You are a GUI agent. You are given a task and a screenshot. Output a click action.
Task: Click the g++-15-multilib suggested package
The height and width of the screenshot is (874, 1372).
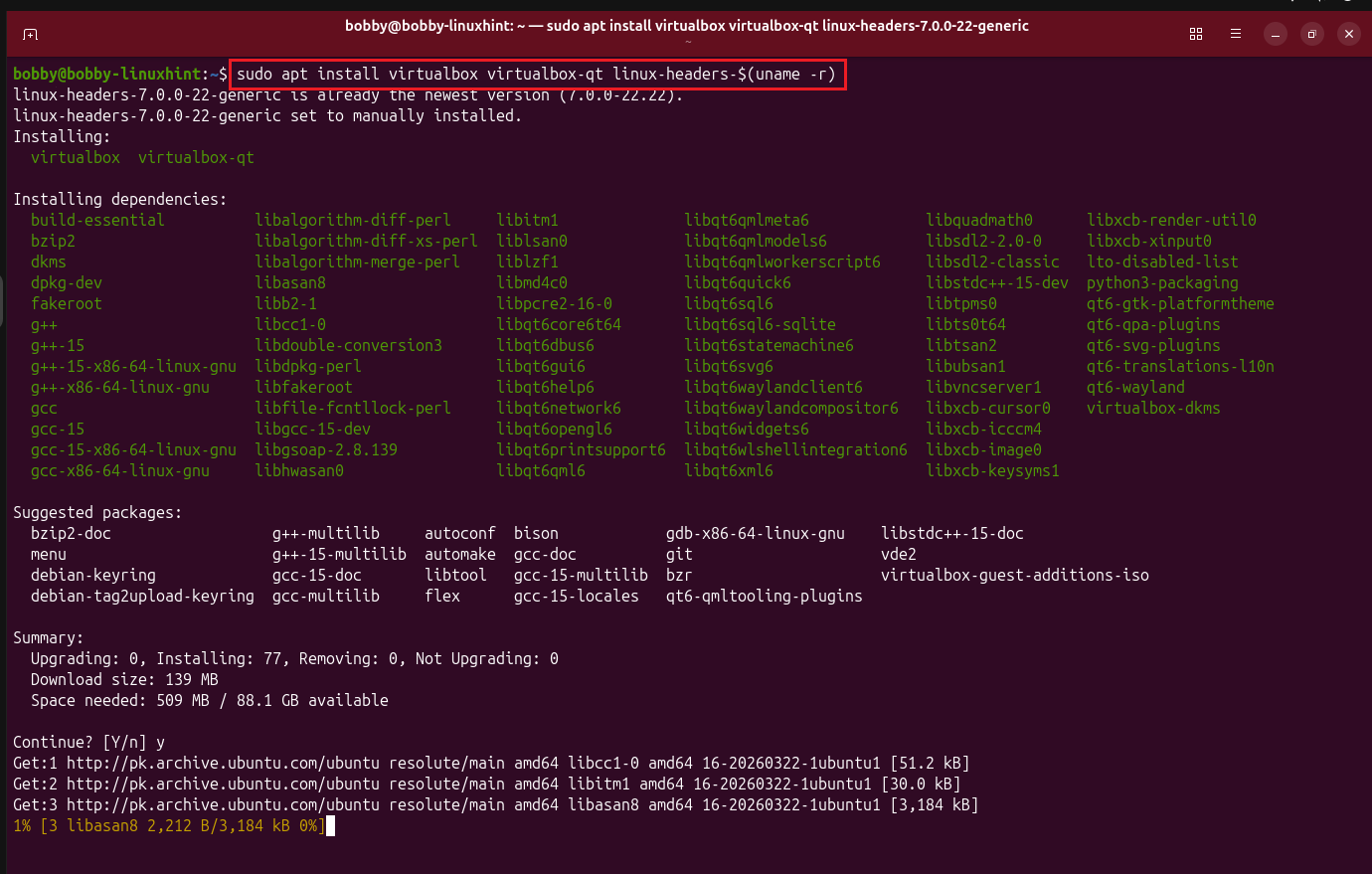pos(339,554)
